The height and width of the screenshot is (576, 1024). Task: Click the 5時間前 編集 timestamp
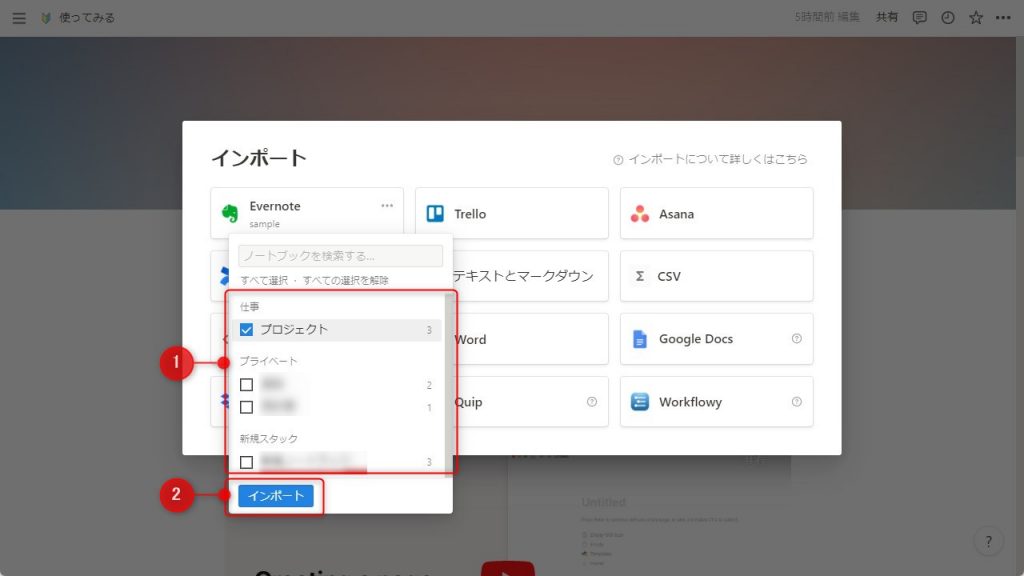[827, 17]
